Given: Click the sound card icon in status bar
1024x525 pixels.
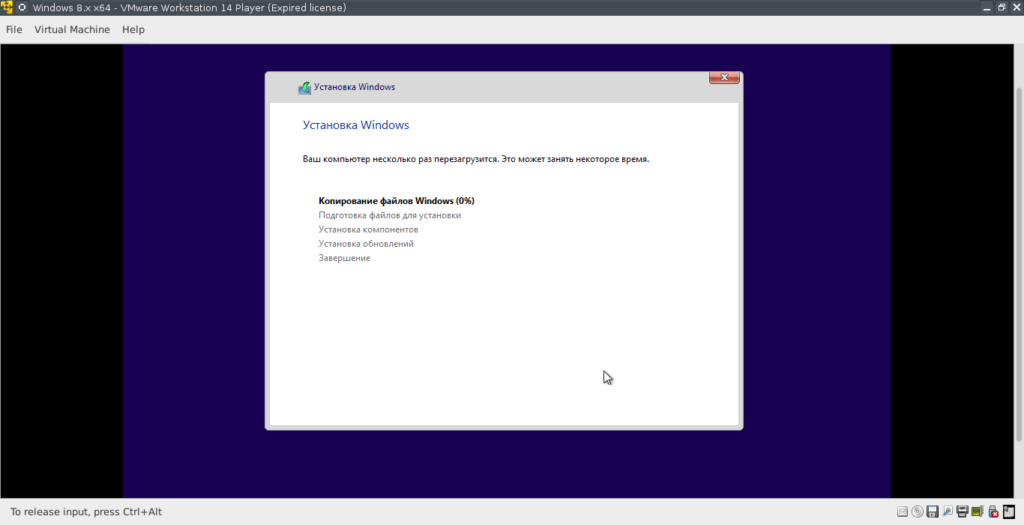Looking at the screenshot, I should tap(978, 511).
